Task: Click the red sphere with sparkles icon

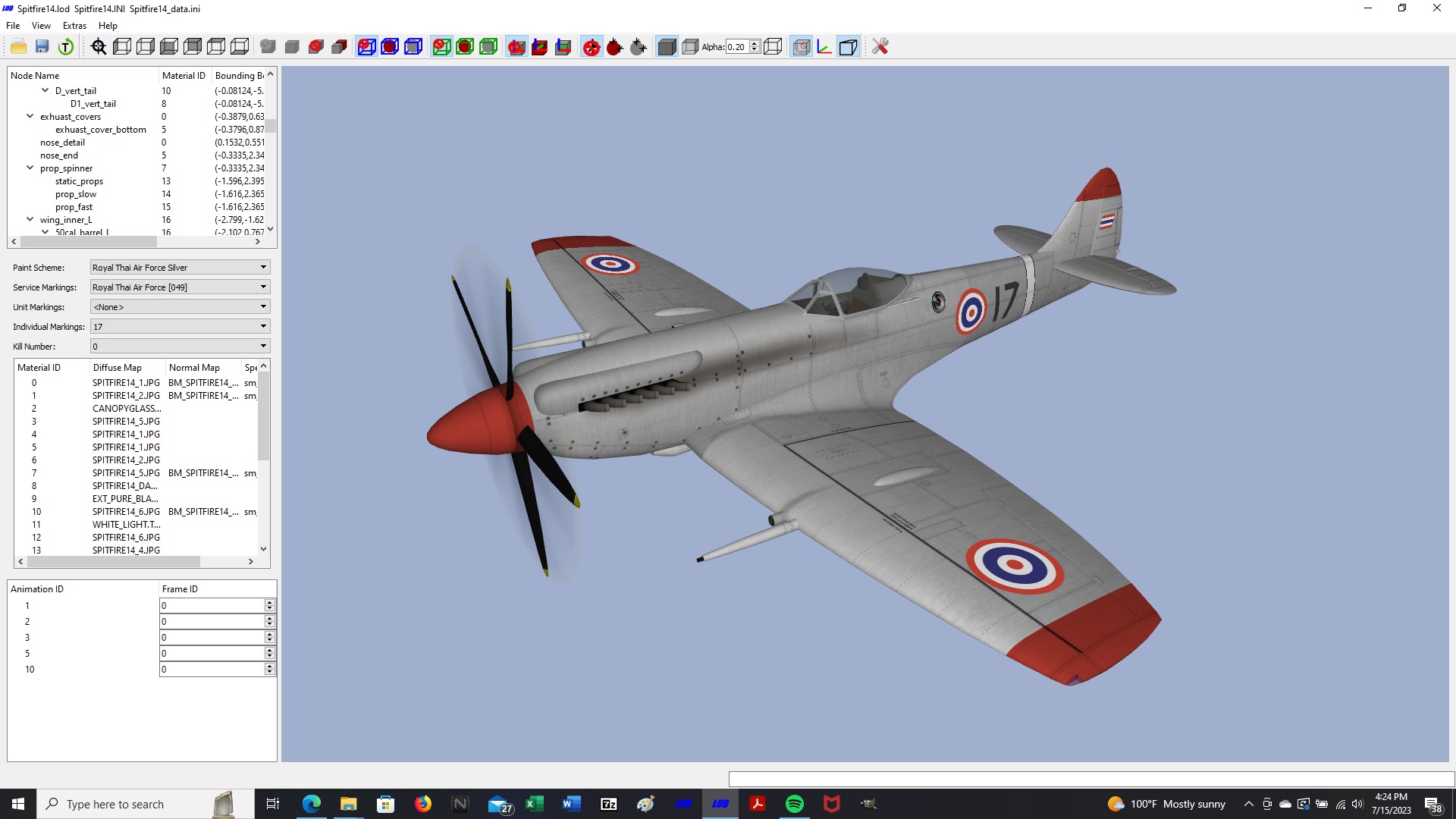Action: 614,47
